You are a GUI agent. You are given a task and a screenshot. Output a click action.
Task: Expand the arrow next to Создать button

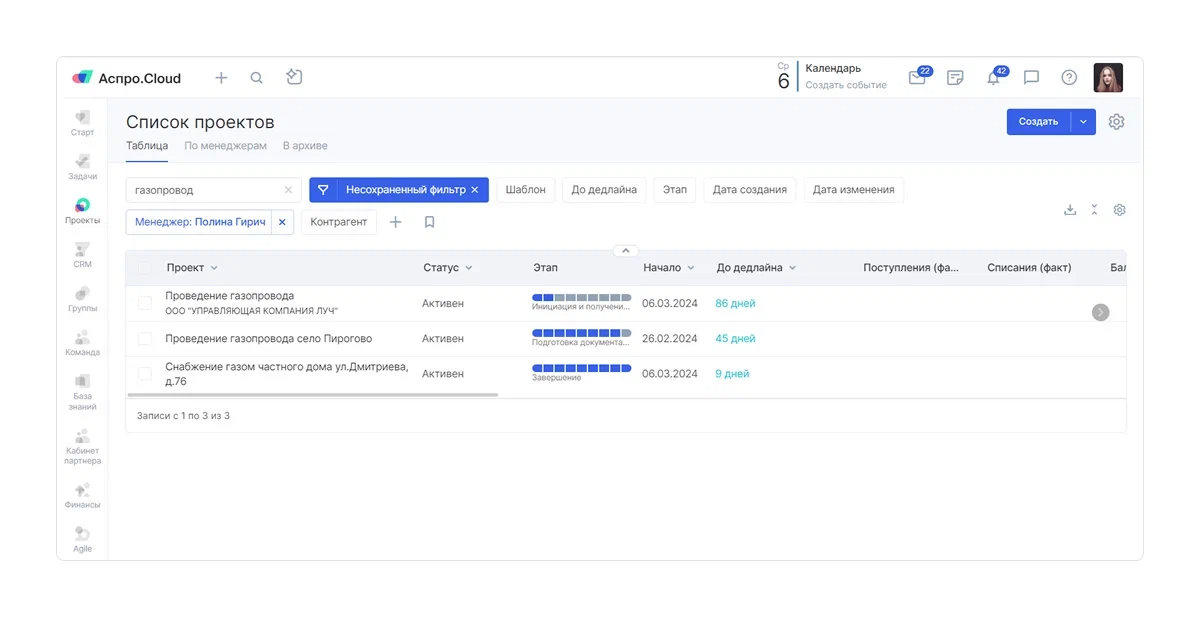point(1084,122)
